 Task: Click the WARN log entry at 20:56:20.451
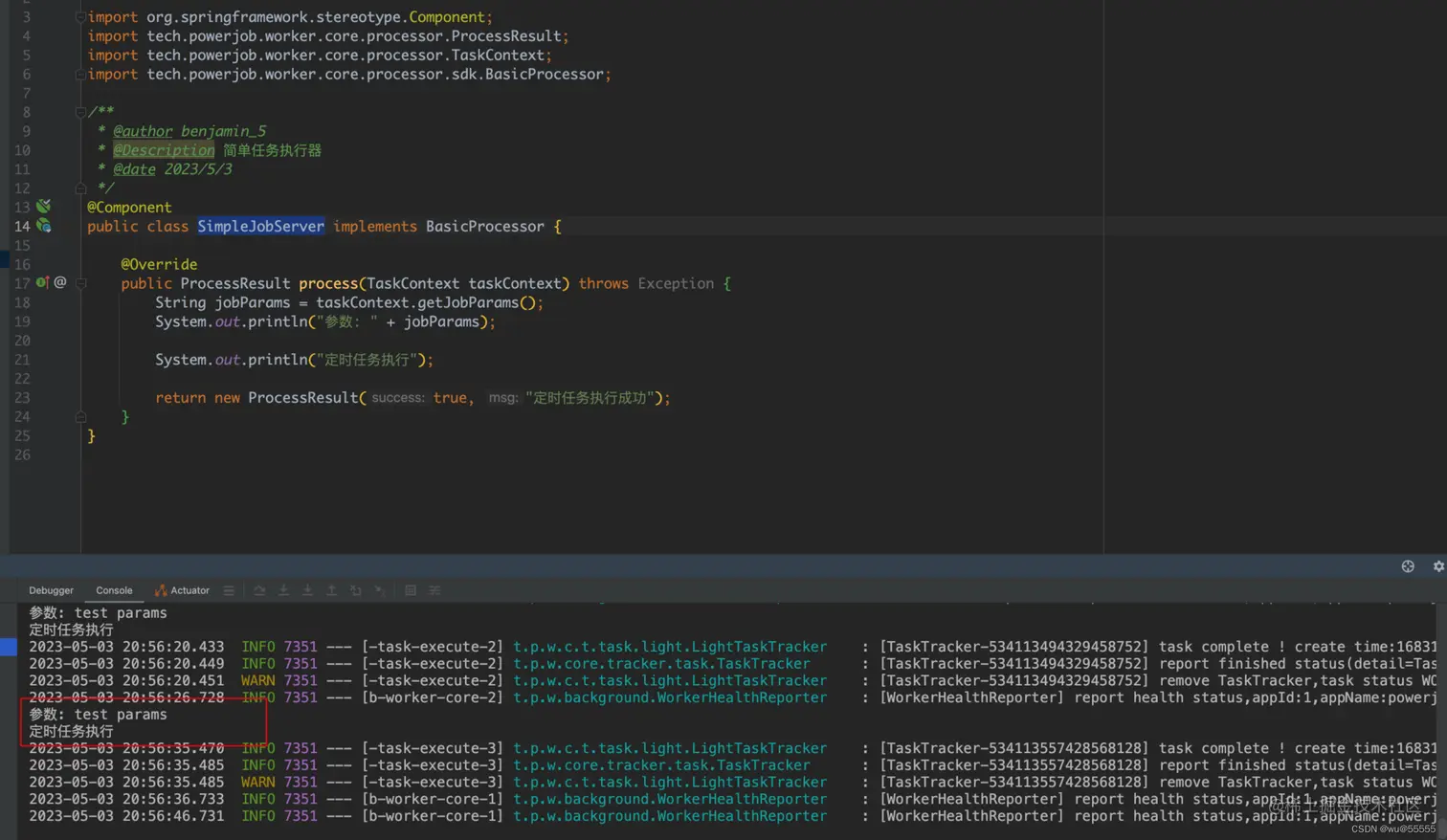pyautogui.click(x=732, y=680)
